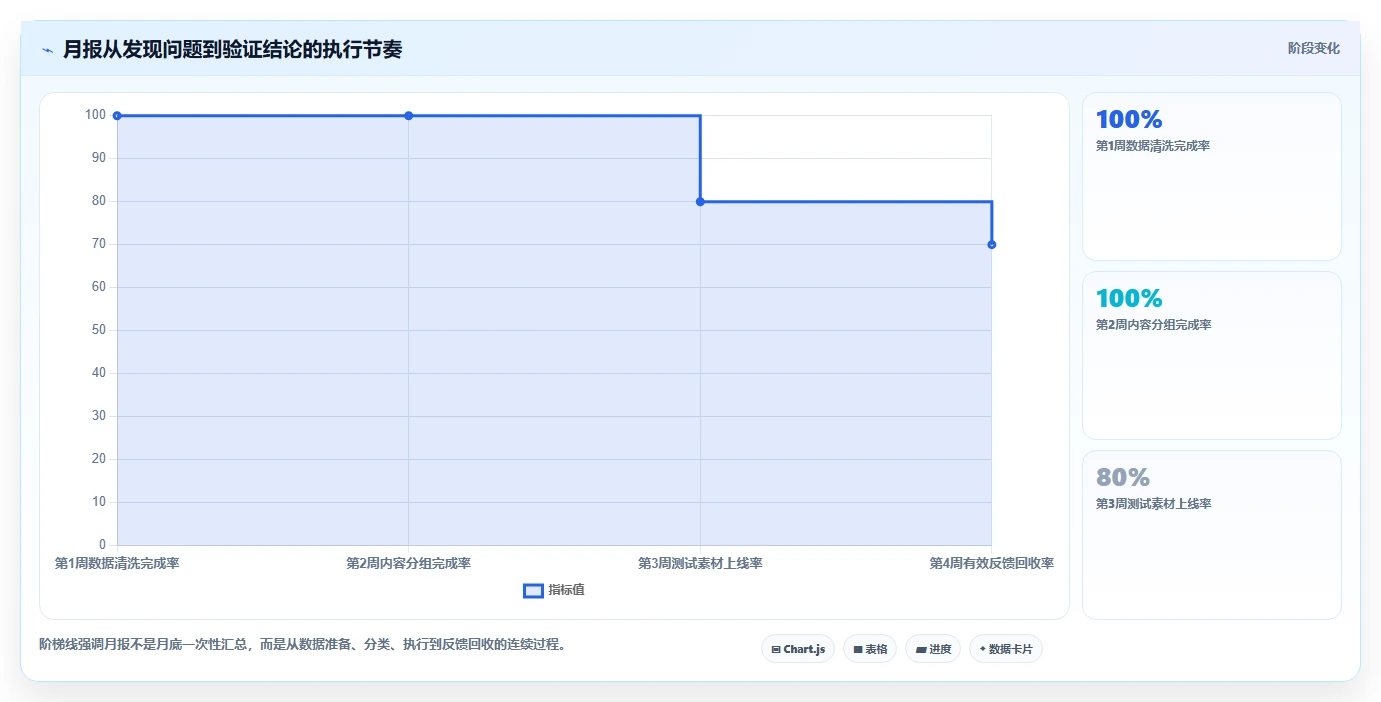Click the 指标值 legend label
Viewport: 1381px width, 702px height.
point(566,591)
